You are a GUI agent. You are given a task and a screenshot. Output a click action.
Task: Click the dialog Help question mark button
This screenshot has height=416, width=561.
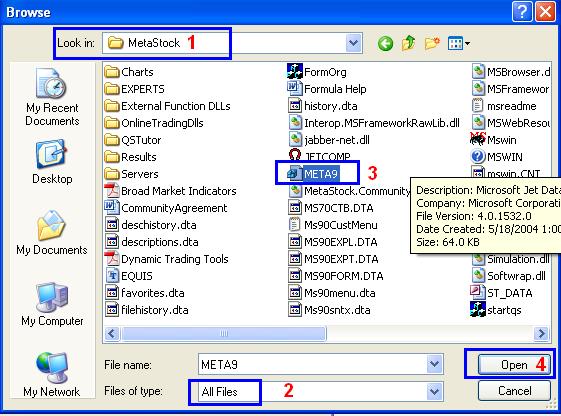pos(522,12)
